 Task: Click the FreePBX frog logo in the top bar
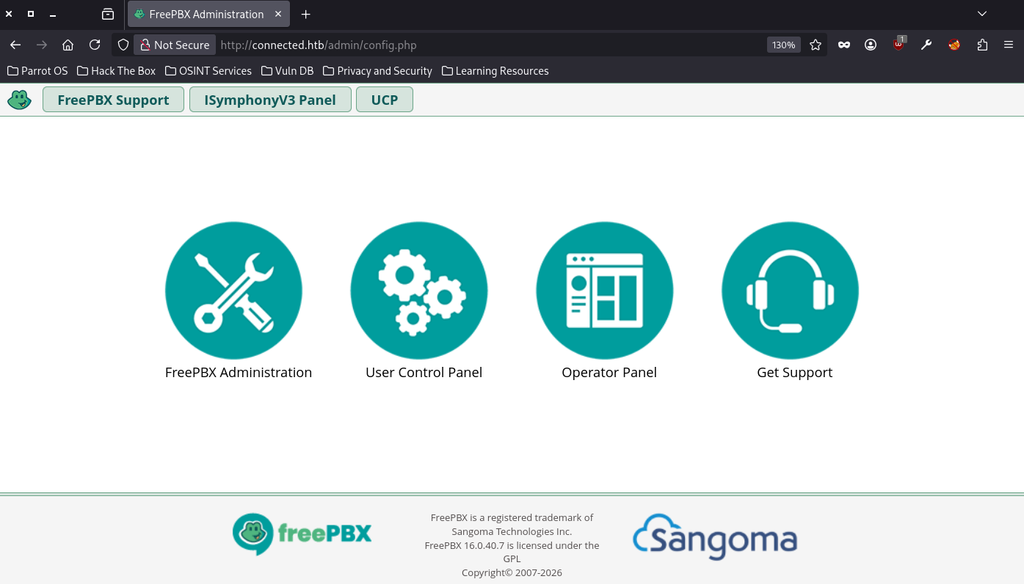coord(20,100)
